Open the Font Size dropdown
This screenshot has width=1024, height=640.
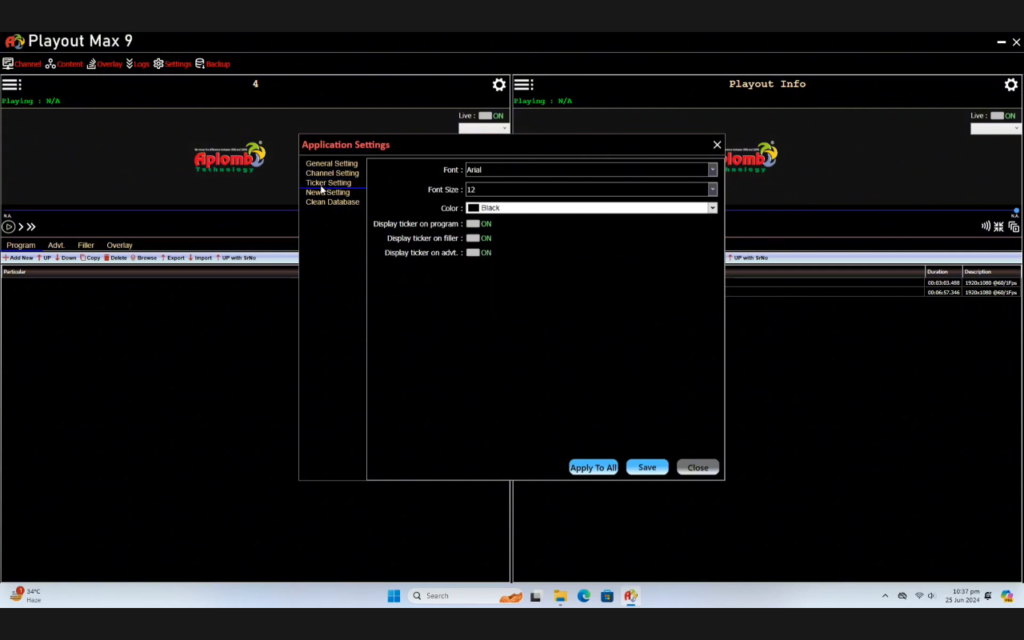click(712, 189)
